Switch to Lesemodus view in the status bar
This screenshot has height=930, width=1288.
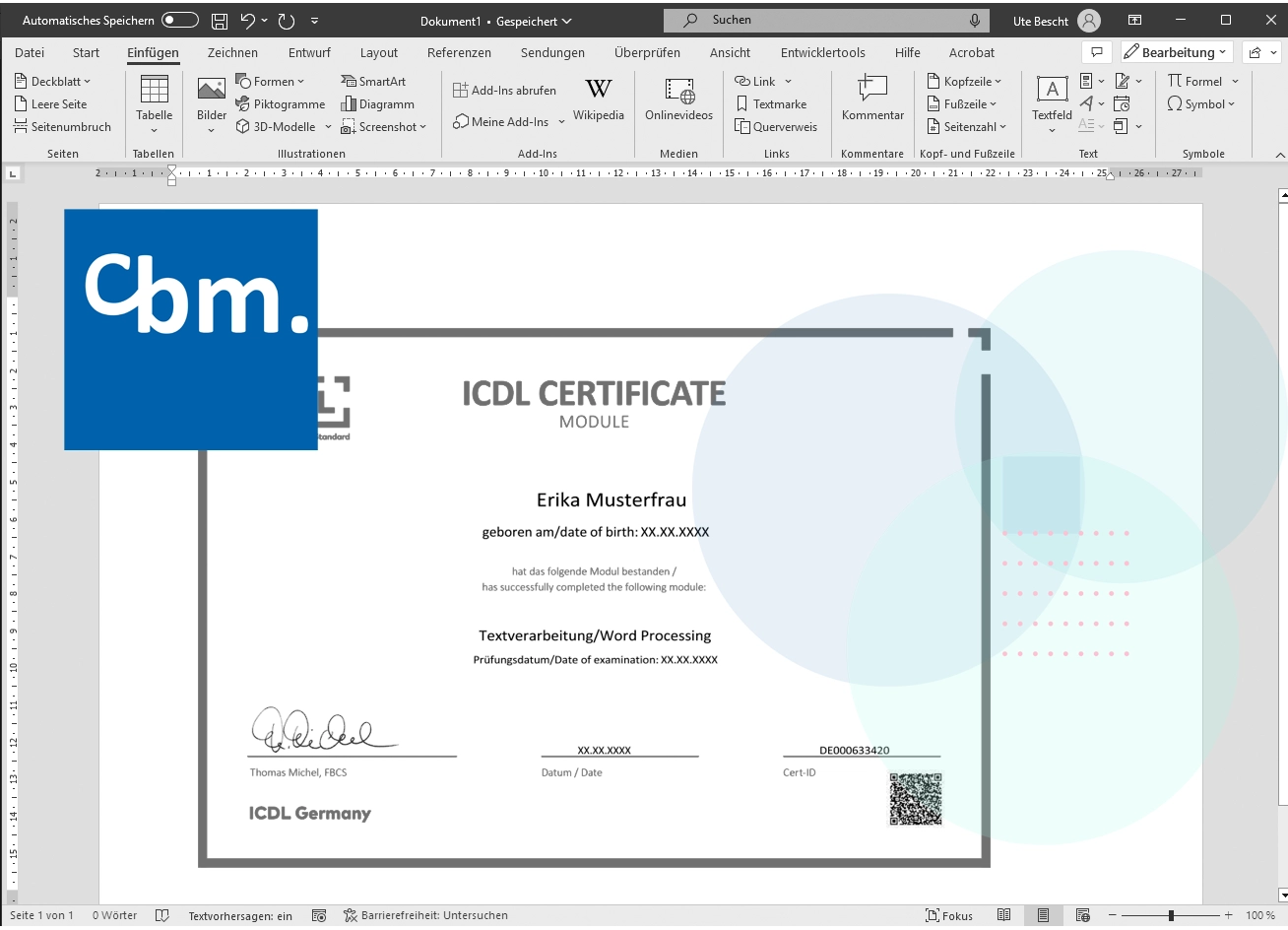click(x=1003, y=915)
